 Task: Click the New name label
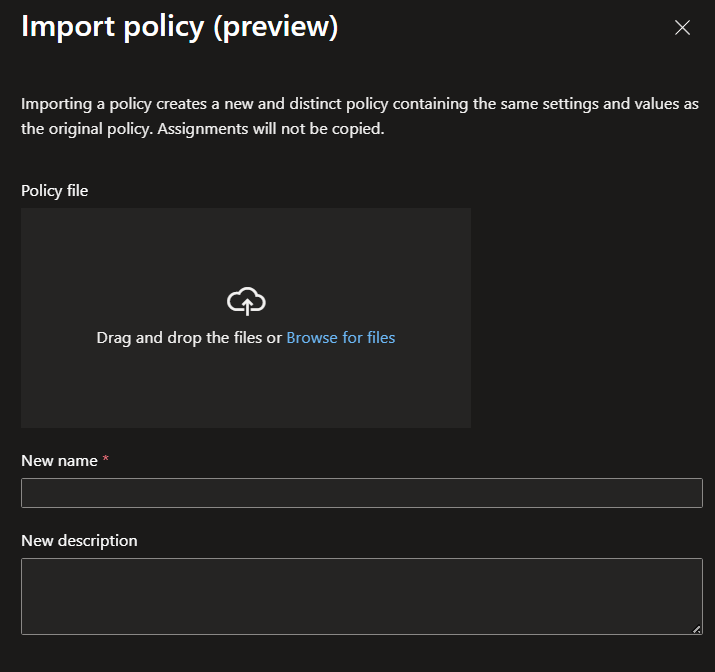59,461
